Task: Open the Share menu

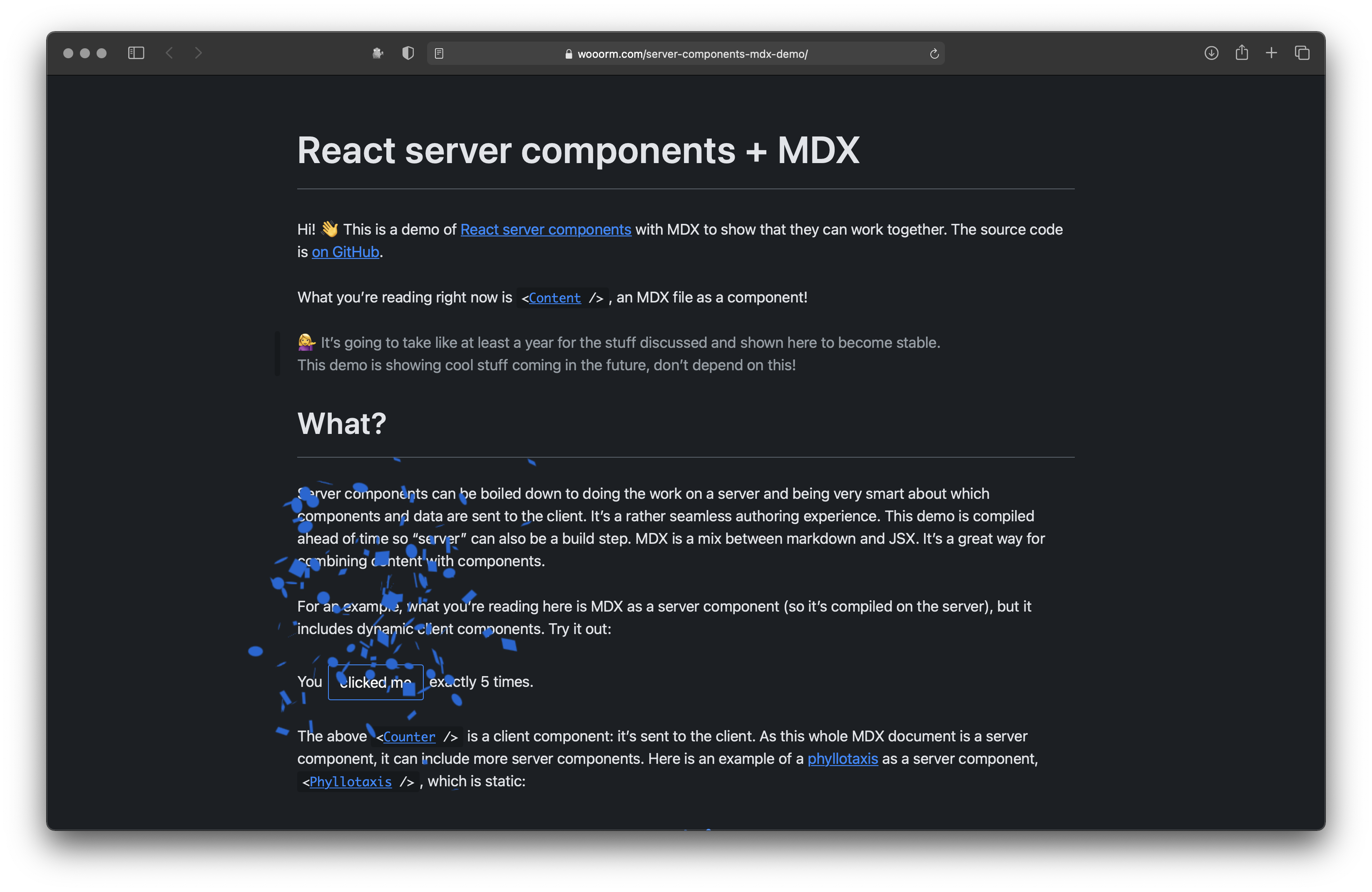Action: pyautogui.click(x=1242, y=53)
